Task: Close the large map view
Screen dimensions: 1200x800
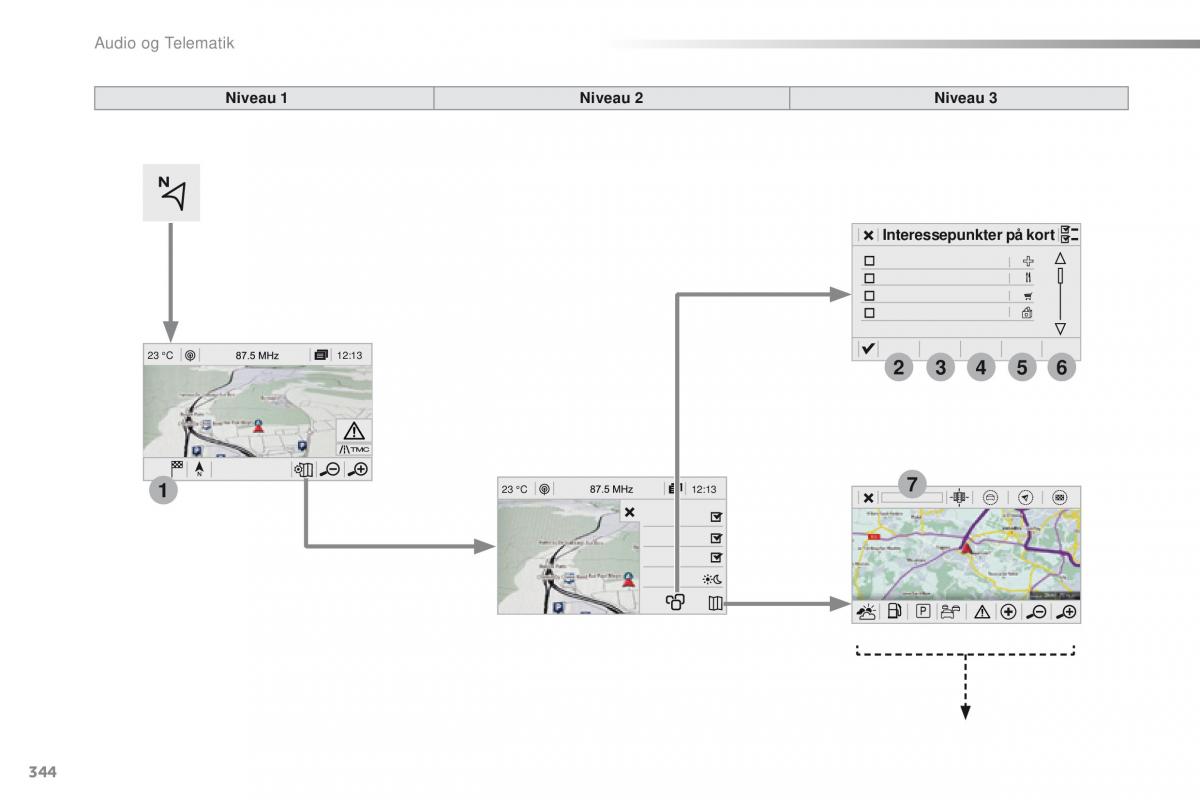Action: tap(868, 497)
